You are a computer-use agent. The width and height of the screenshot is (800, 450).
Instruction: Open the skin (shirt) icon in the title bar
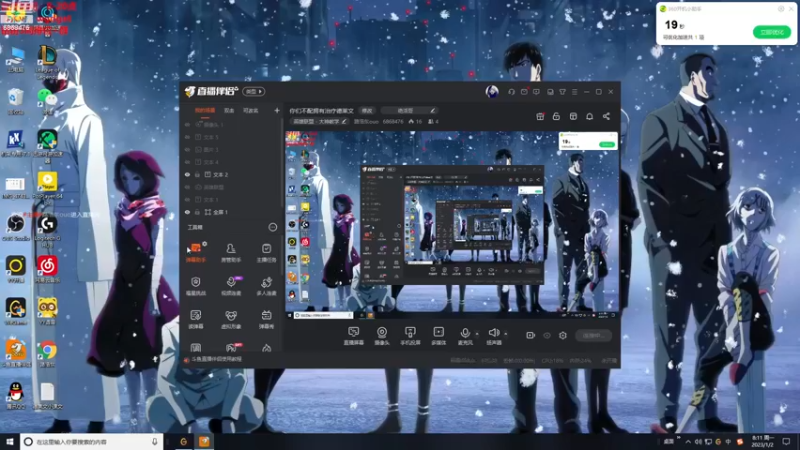click(562, 92)
